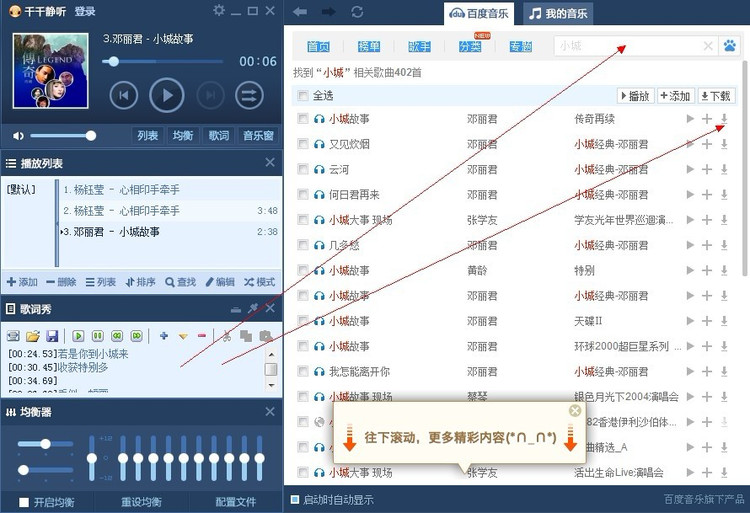
Task: Open the 歌手 artists section
Action: tap(419, 46)
